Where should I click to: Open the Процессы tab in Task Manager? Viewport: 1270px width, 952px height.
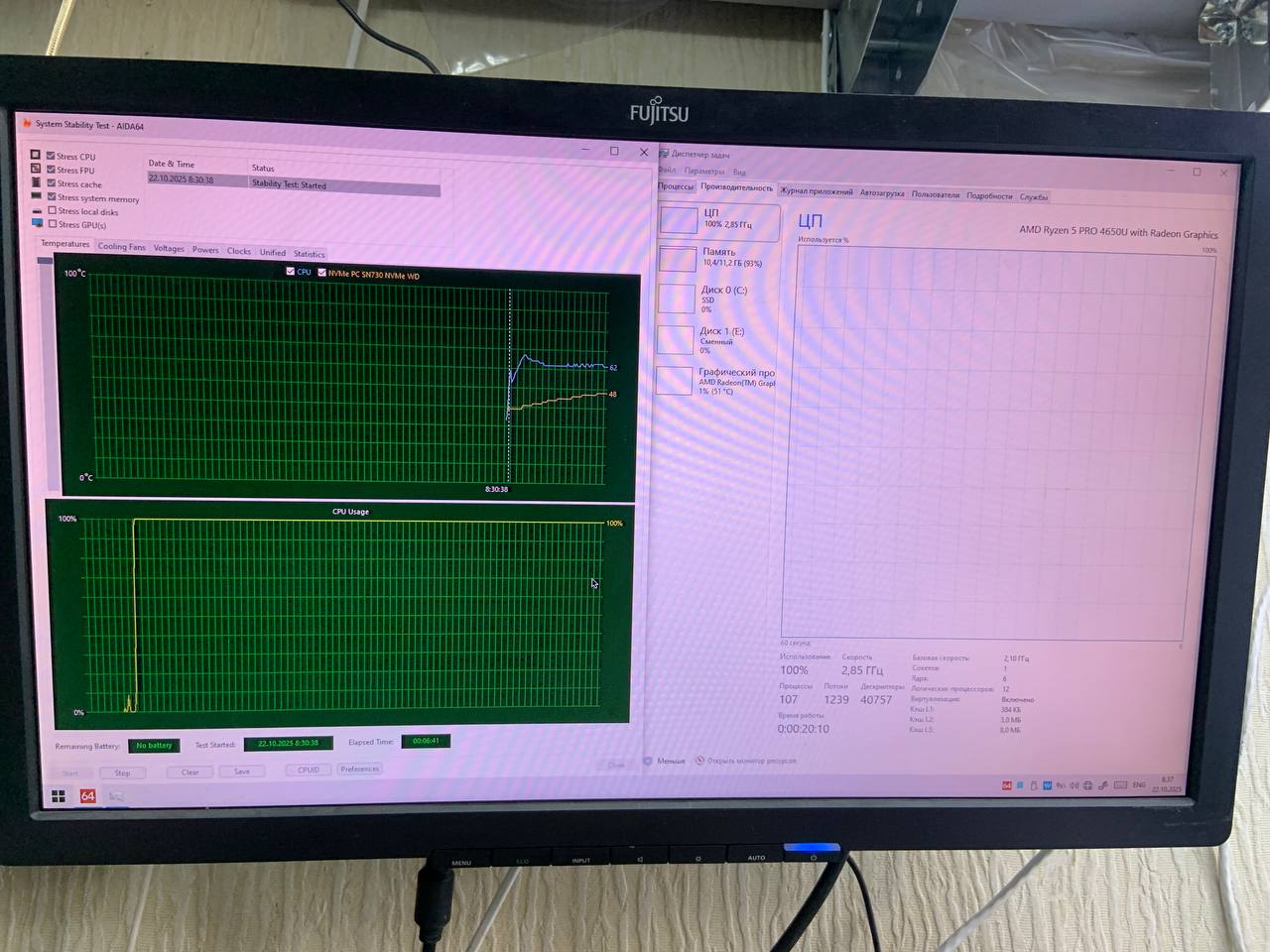[x=676, y=186]
